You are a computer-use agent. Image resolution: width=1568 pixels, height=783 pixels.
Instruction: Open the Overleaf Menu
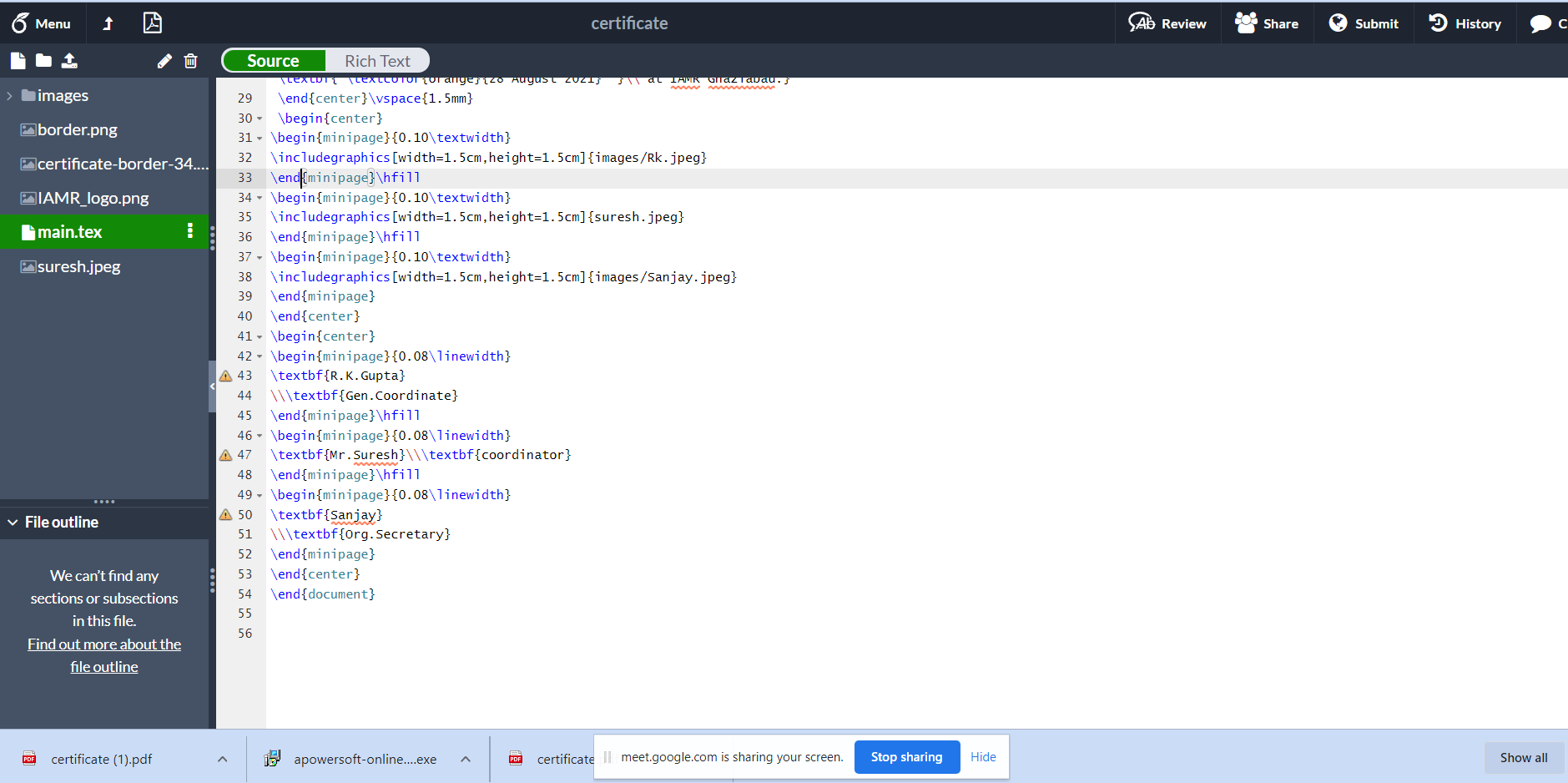[40, 23]
